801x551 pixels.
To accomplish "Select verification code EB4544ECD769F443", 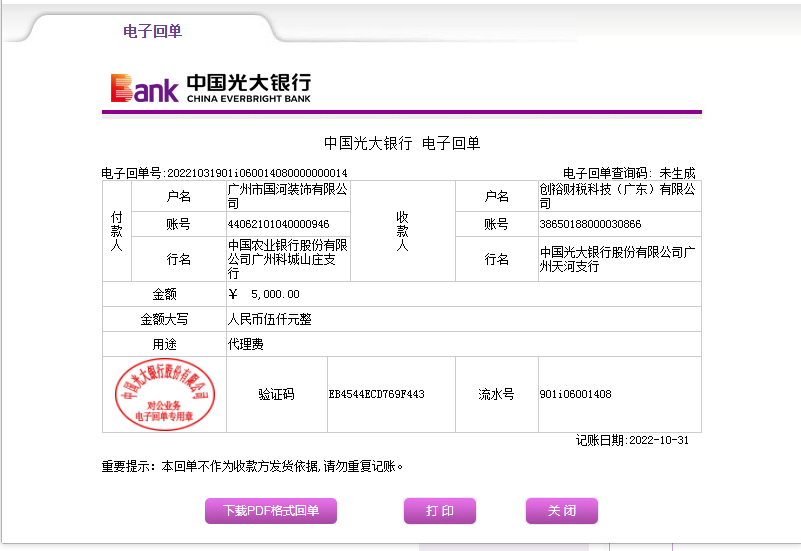I will coord(377,395).
